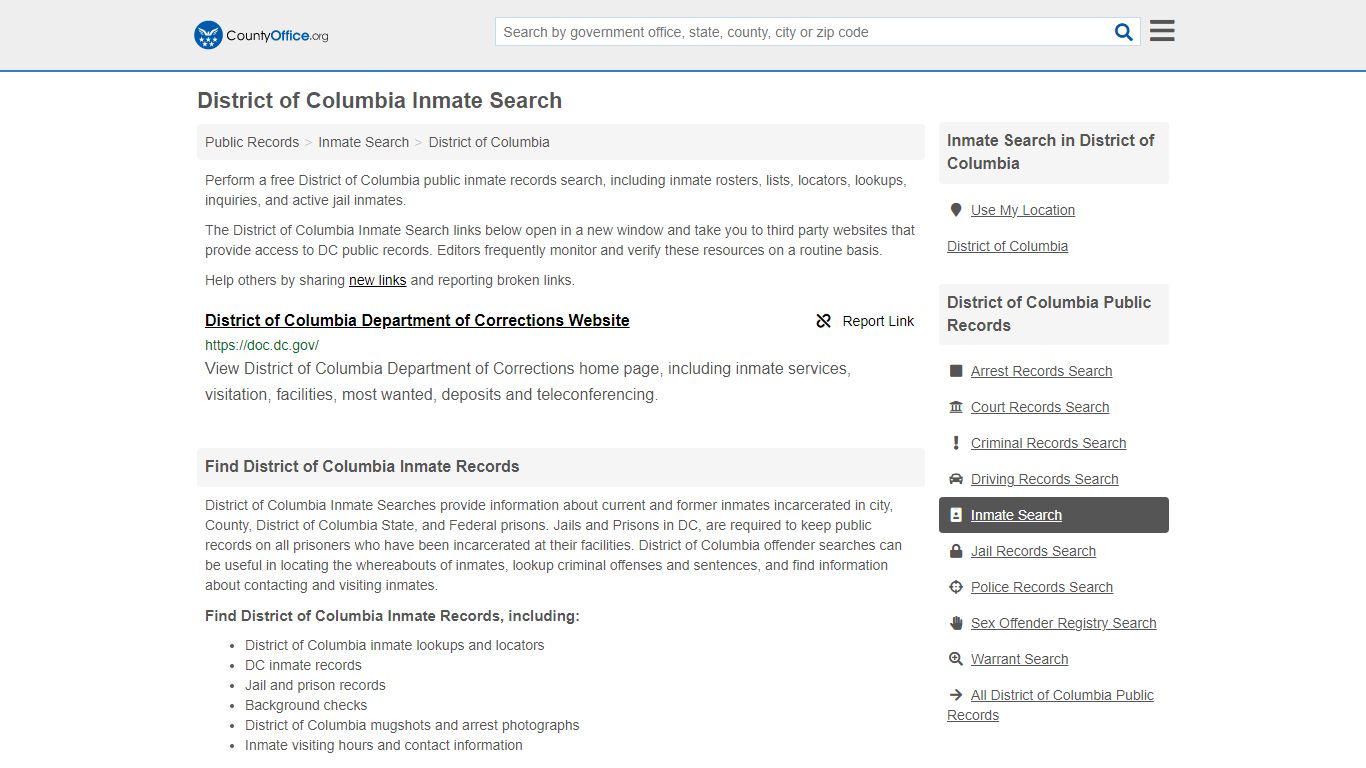Image resolution: width=1366 pixels, height=768 pixels.
Task: Click Use My Location link
Action: [1023, 210]
